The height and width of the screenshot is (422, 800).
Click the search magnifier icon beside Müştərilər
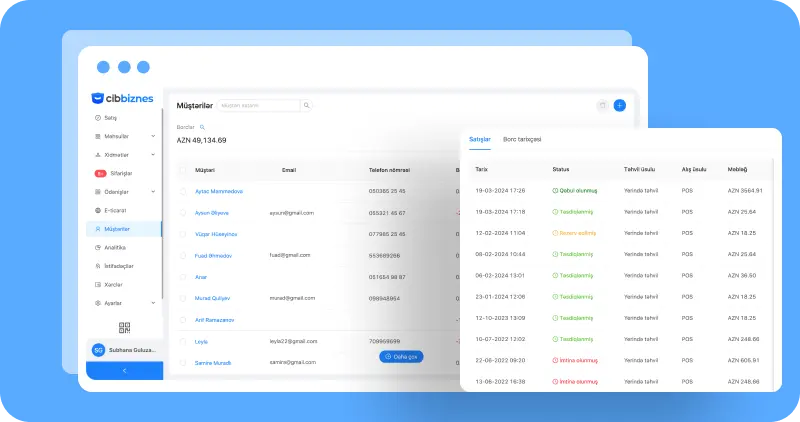306,105
